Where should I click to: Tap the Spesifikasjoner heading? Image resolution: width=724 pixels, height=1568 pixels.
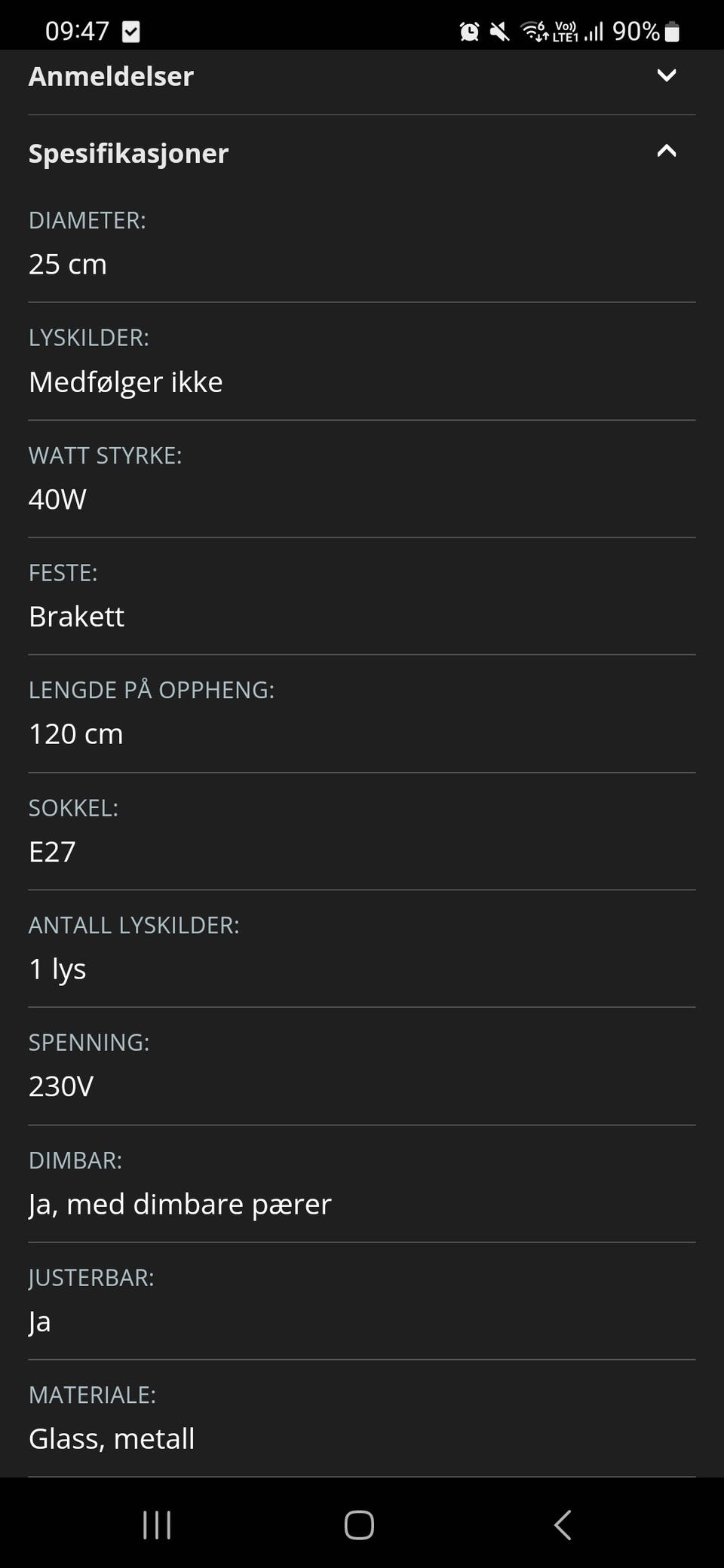[128, 153]
